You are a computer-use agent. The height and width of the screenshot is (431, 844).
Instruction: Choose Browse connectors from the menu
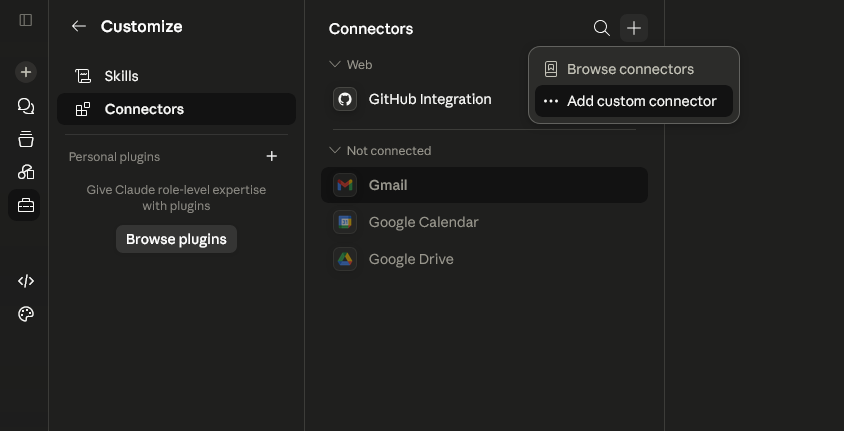tap(634, 69)
